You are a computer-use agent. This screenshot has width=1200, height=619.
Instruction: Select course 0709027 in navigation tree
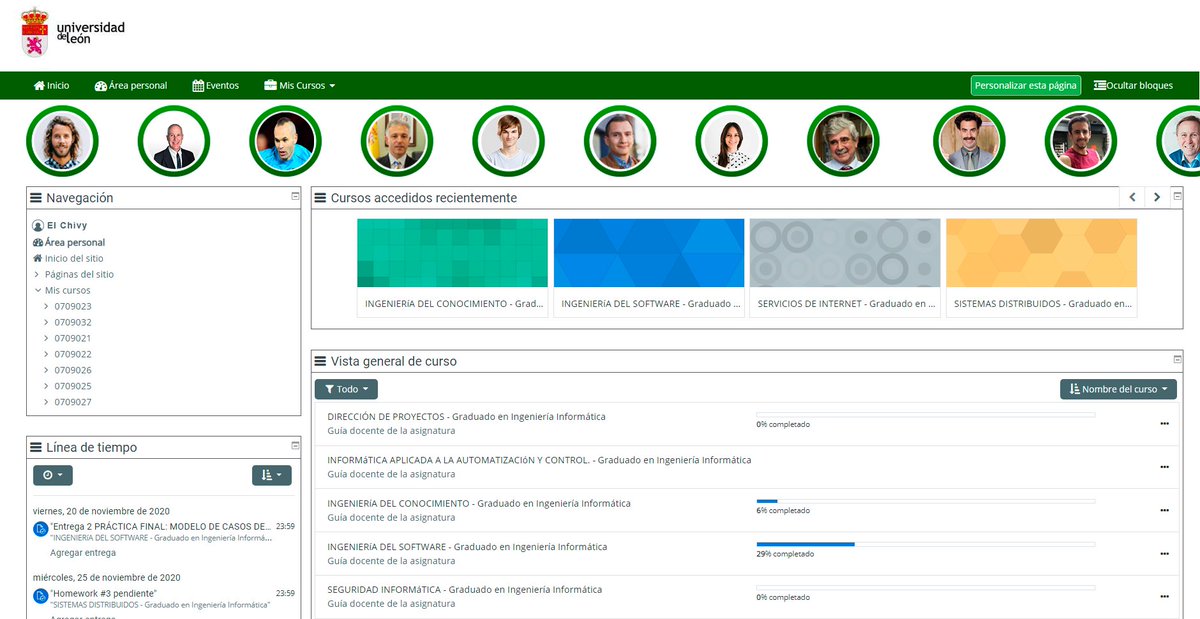click(x=73, y=402)
